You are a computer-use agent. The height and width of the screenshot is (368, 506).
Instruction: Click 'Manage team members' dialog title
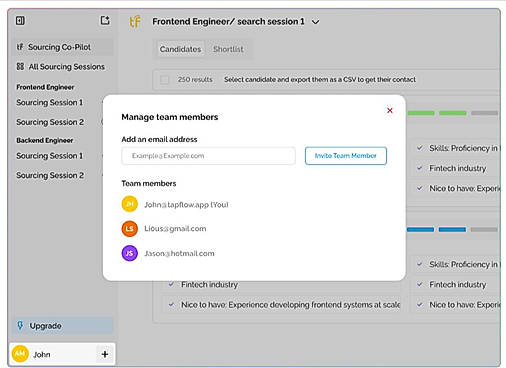coord(170,117)
